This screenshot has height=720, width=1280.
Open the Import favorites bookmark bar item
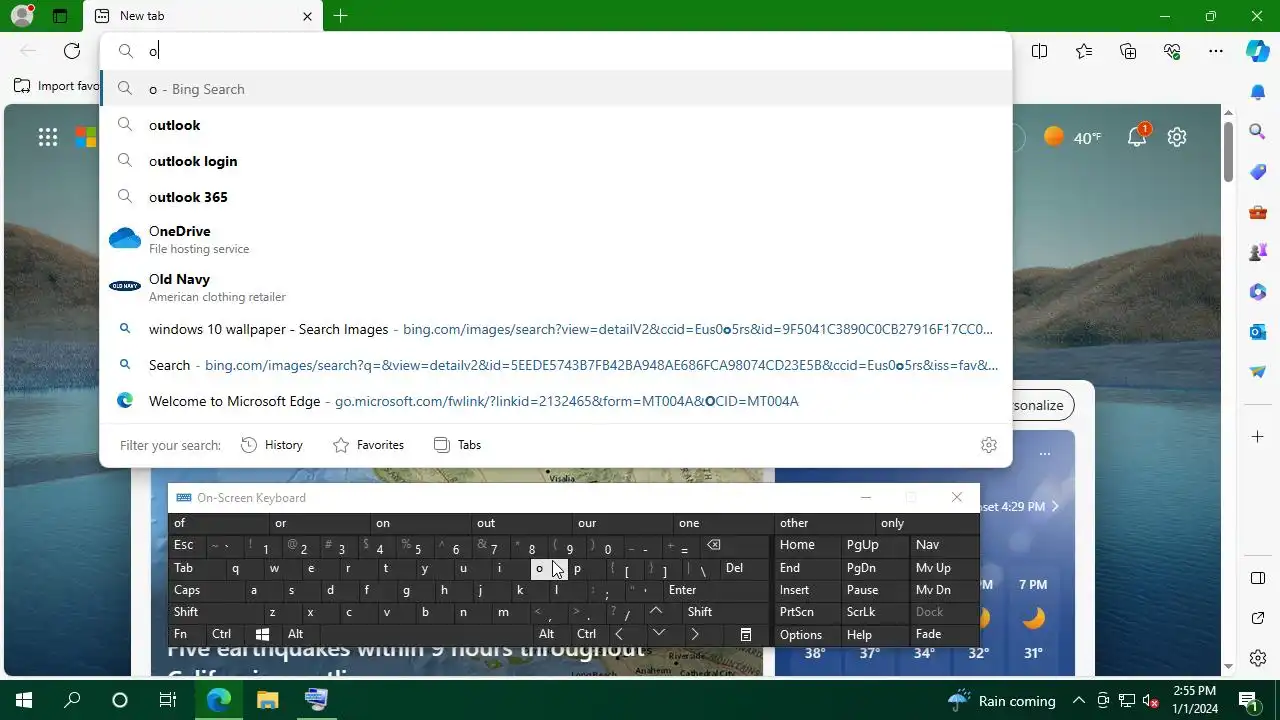click(57, 86)
